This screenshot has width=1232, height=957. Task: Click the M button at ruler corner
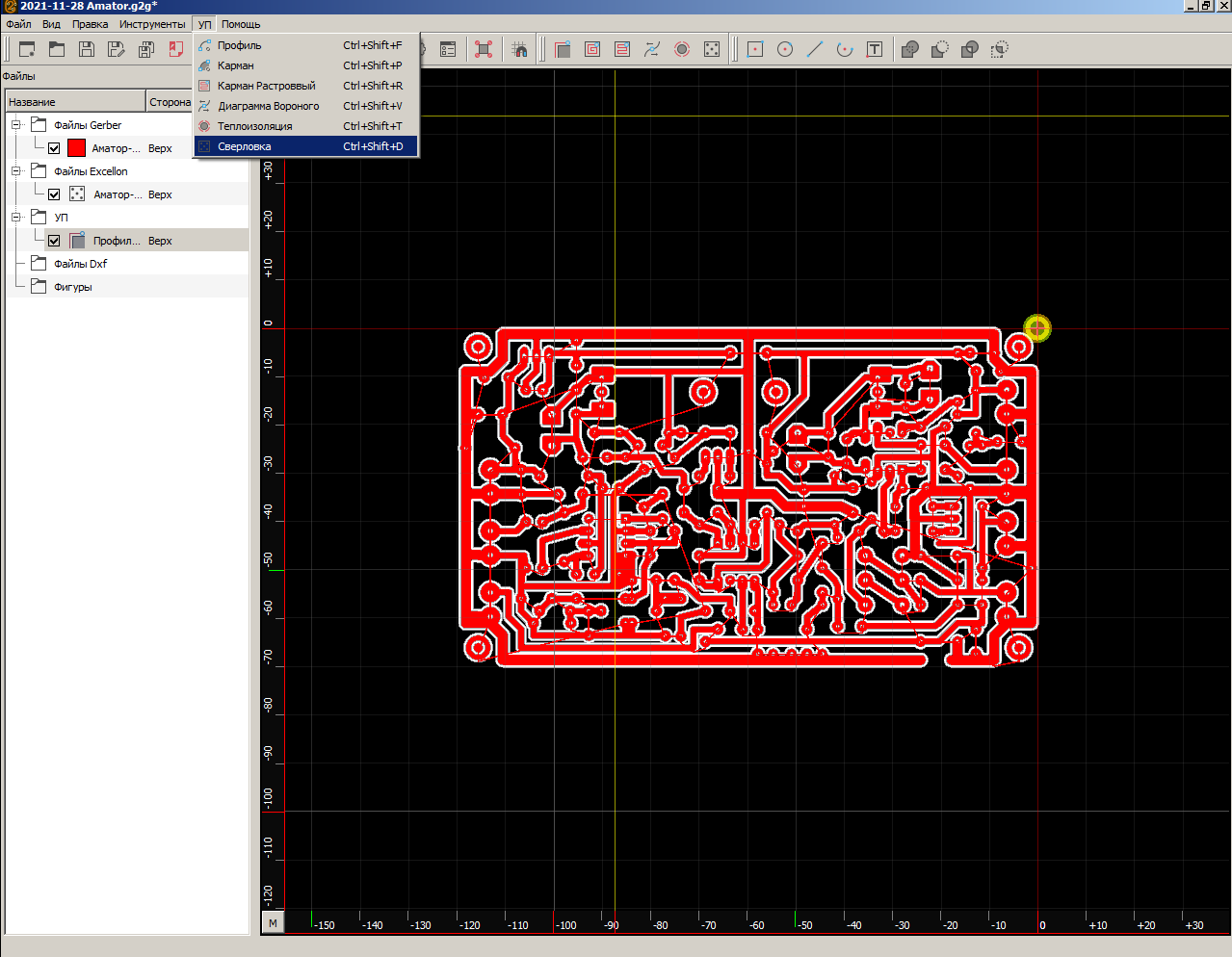273,923
